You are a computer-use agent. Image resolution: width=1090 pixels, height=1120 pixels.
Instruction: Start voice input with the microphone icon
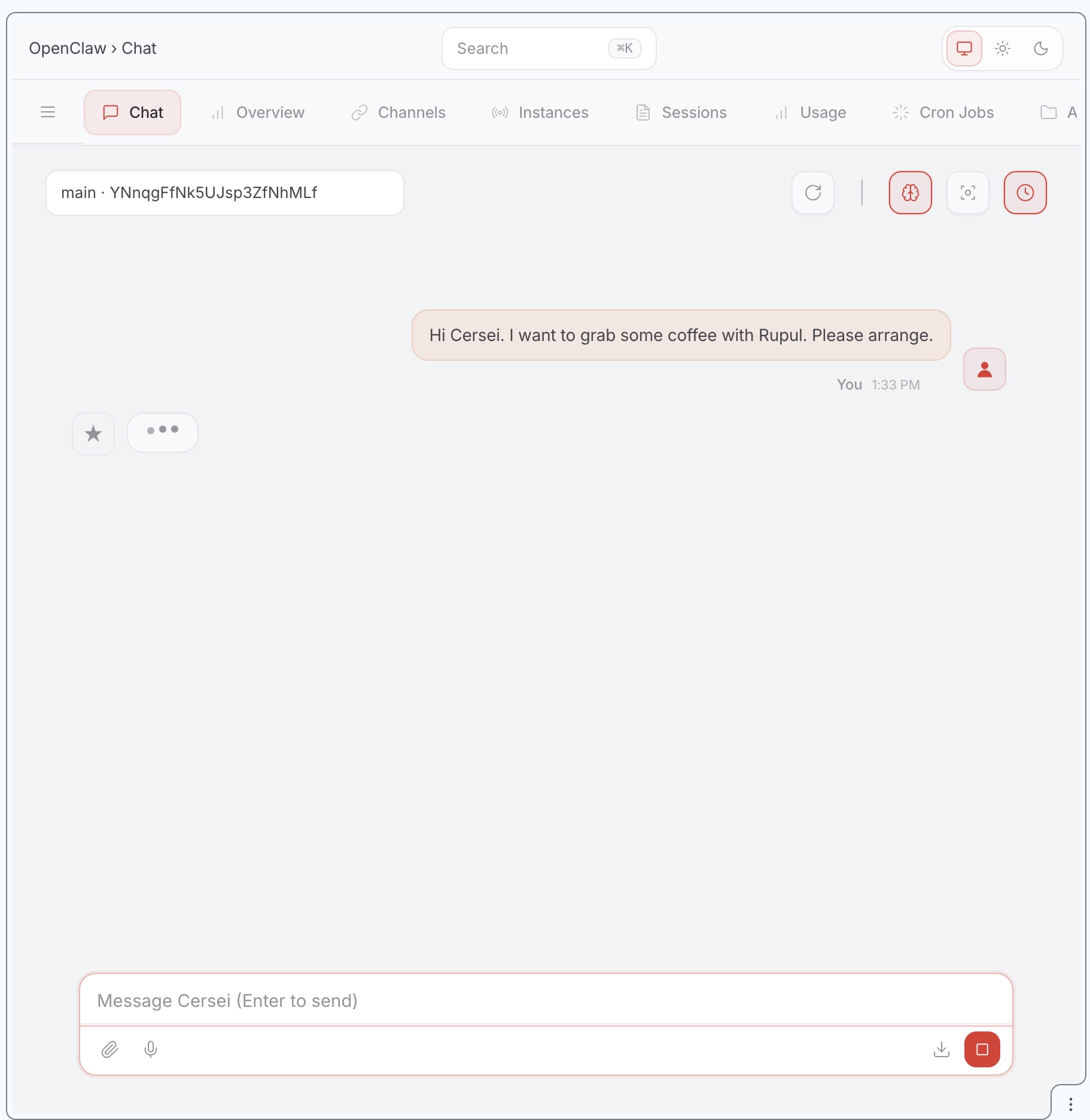click(150, 1050)
